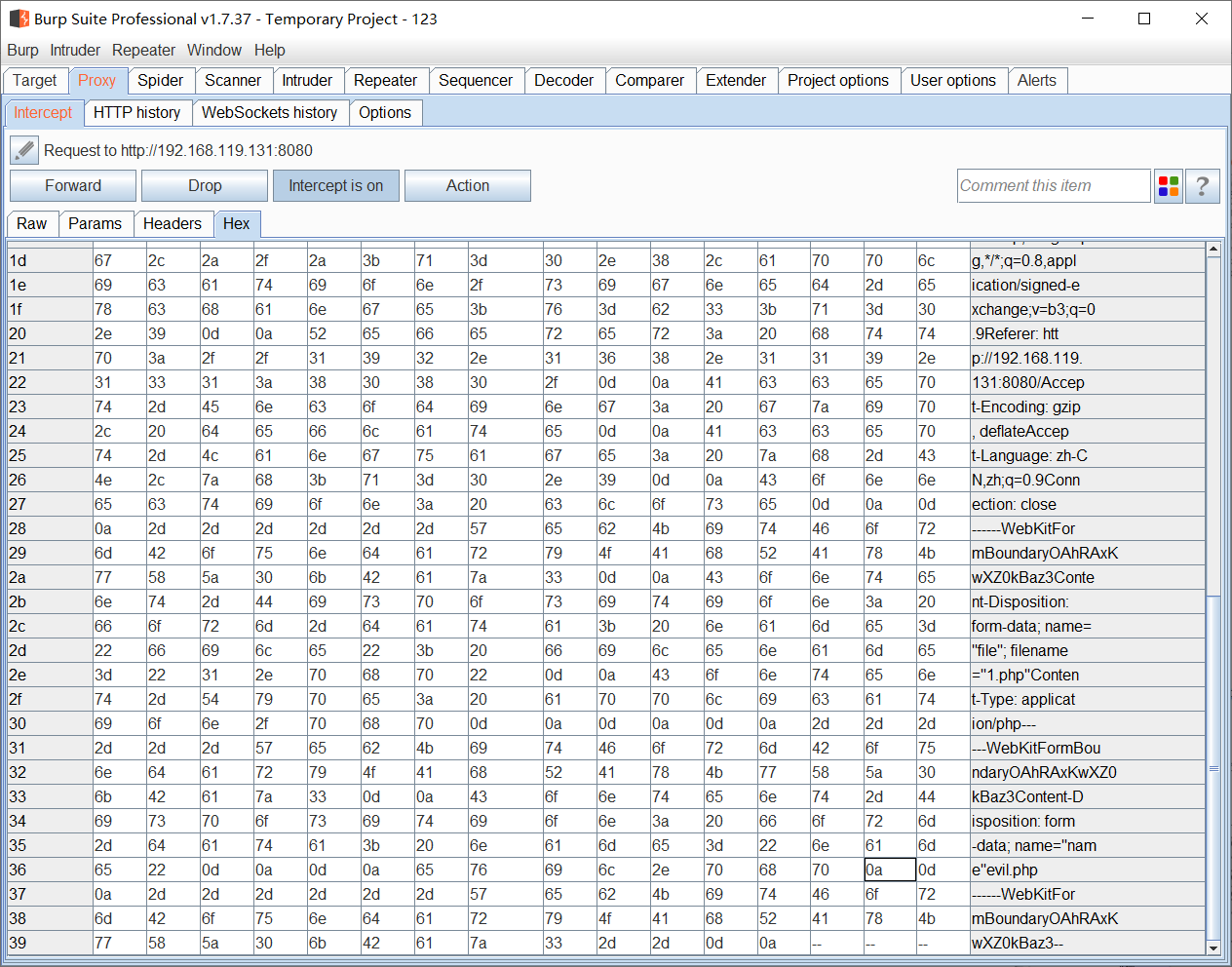Select ASCII text ', deflateAccep'
Image resolution: width=1232 pixels, height=967 pixels.
click(1020, 431)
